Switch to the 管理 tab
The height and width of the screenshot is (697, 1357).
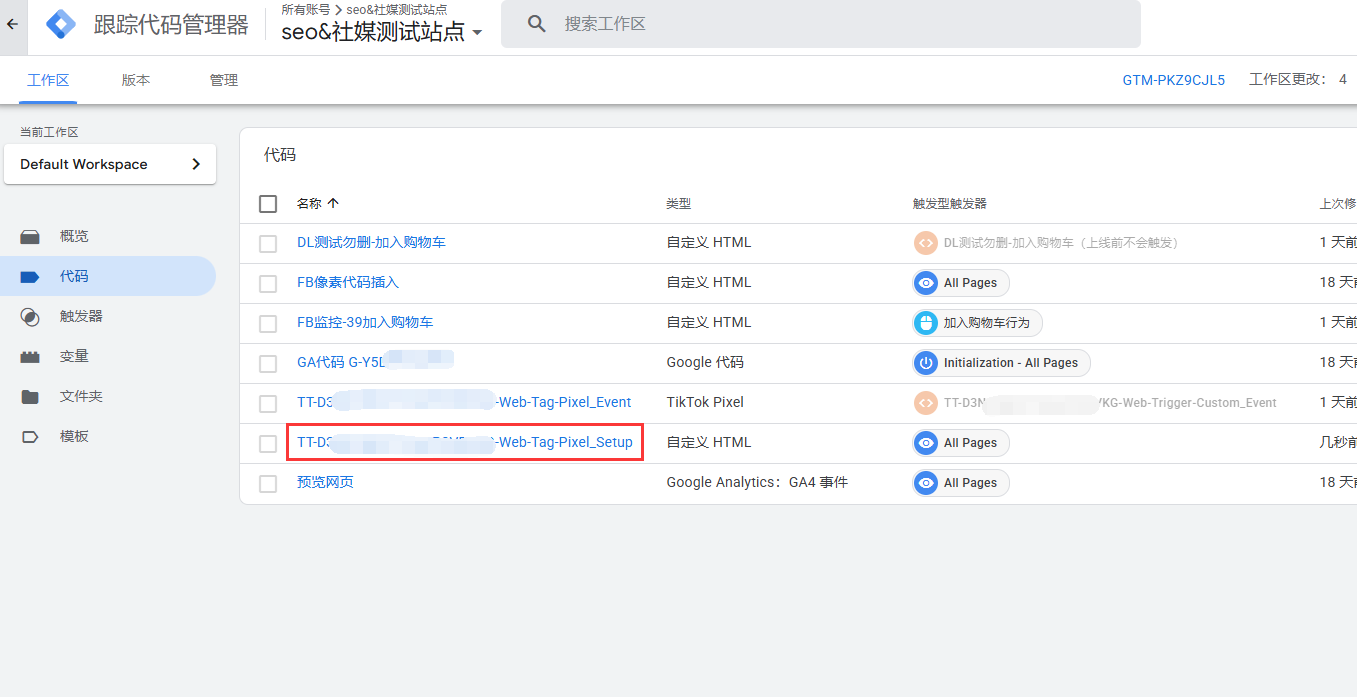(x=224, y=80)
